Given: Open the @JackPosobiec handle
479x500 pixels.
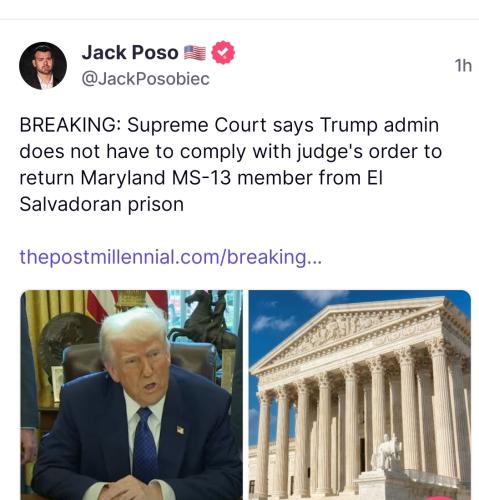Looking at the screenshot, I should coord(145,79).
